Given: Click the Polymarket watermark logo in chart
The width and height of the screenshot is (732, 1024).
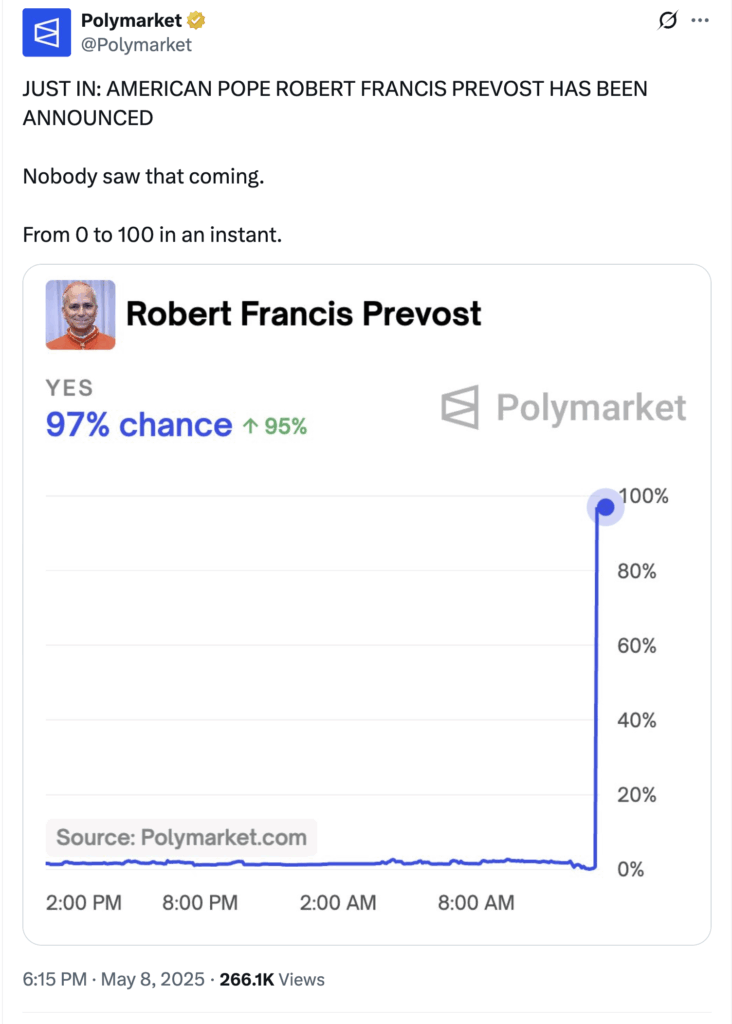Looking at the screenshot, I should click(x=564, y=408).
